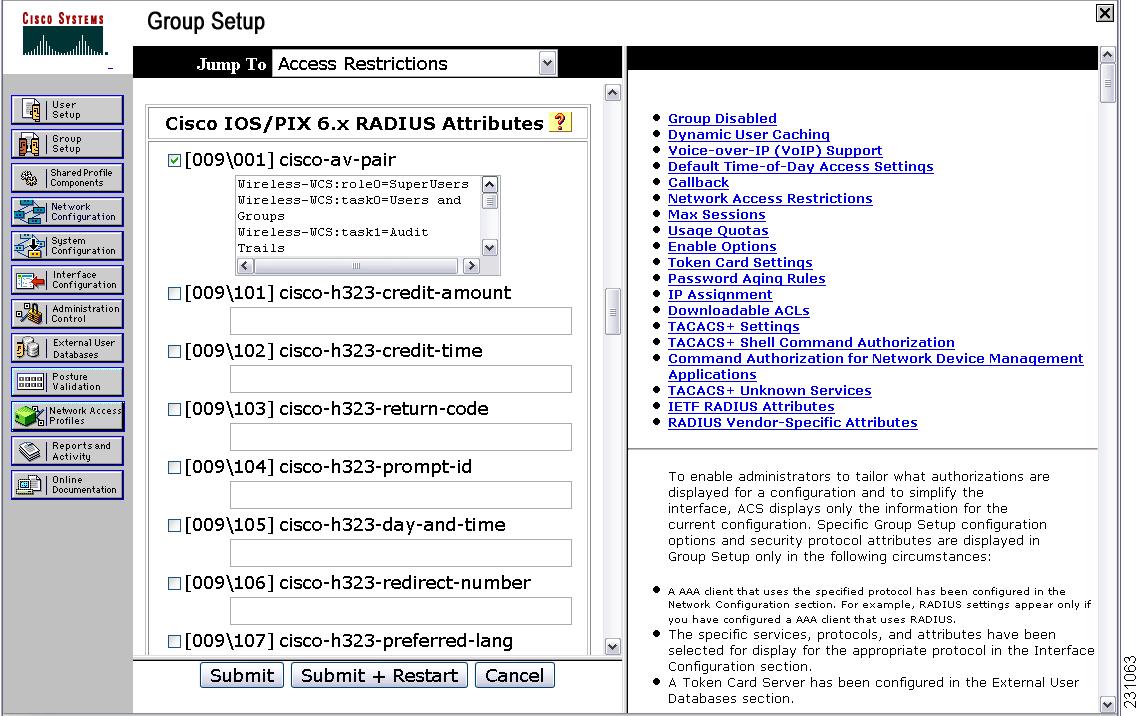Open the Jump To dropdown list
Viewport: 1140px width, 716px height.
(547, 64)
